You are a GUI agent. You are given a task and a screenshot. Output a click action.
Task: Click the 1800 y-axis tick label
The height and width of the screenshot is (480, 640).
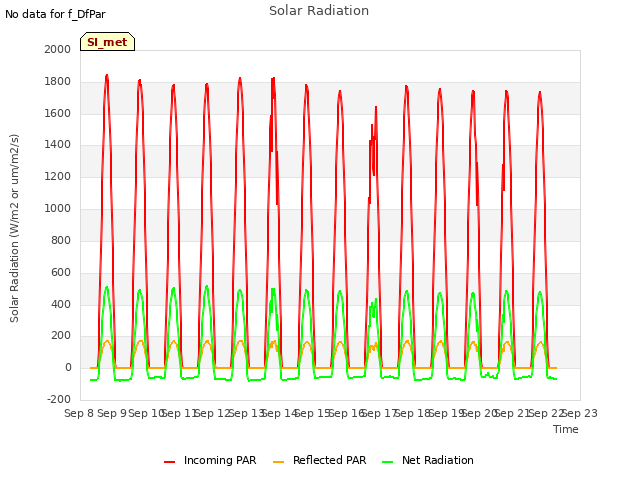[58, 82]
